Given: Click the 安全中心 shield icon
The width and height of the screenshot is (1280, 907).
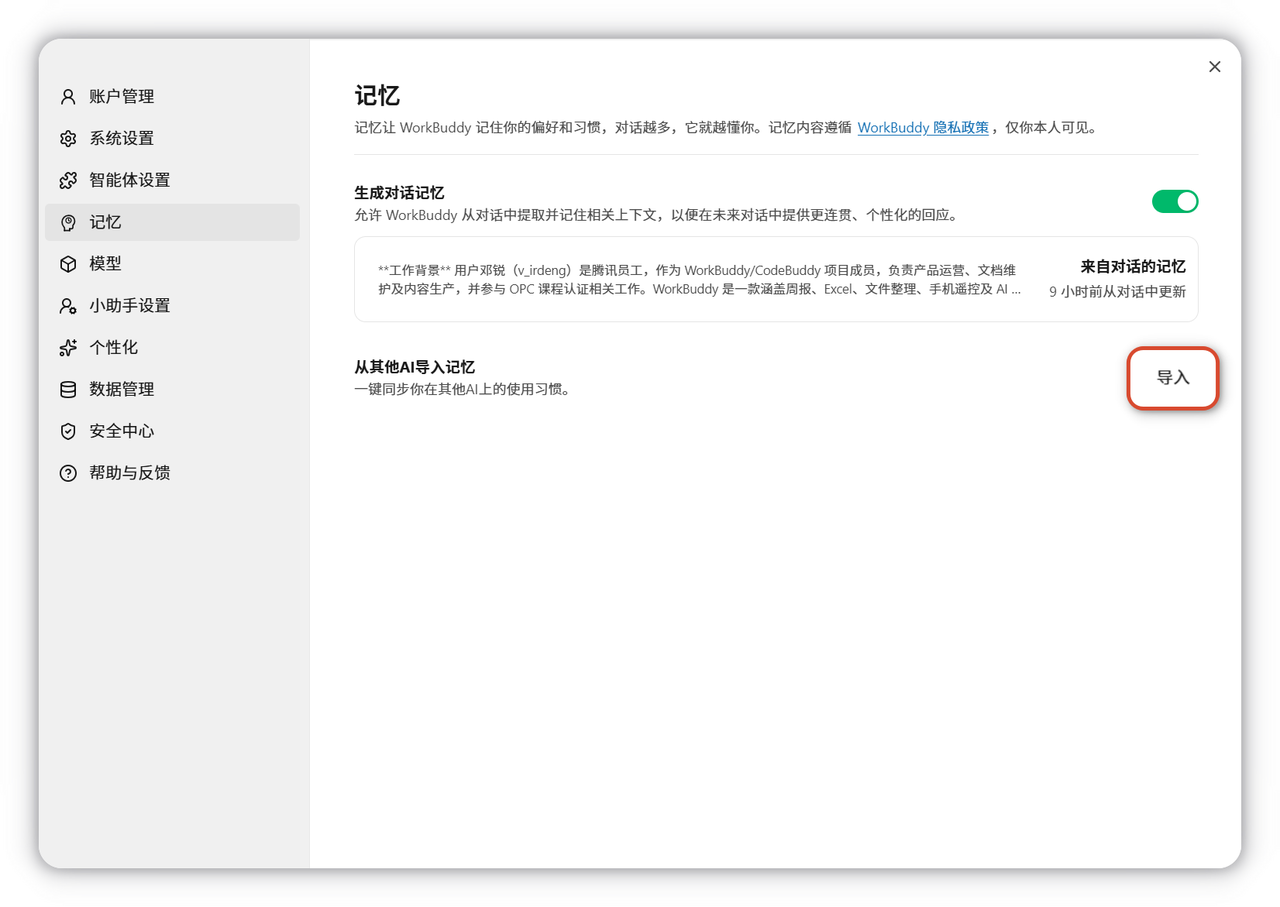Looking at the screenshot, I should pyautogui.click(x=68, y=432).
